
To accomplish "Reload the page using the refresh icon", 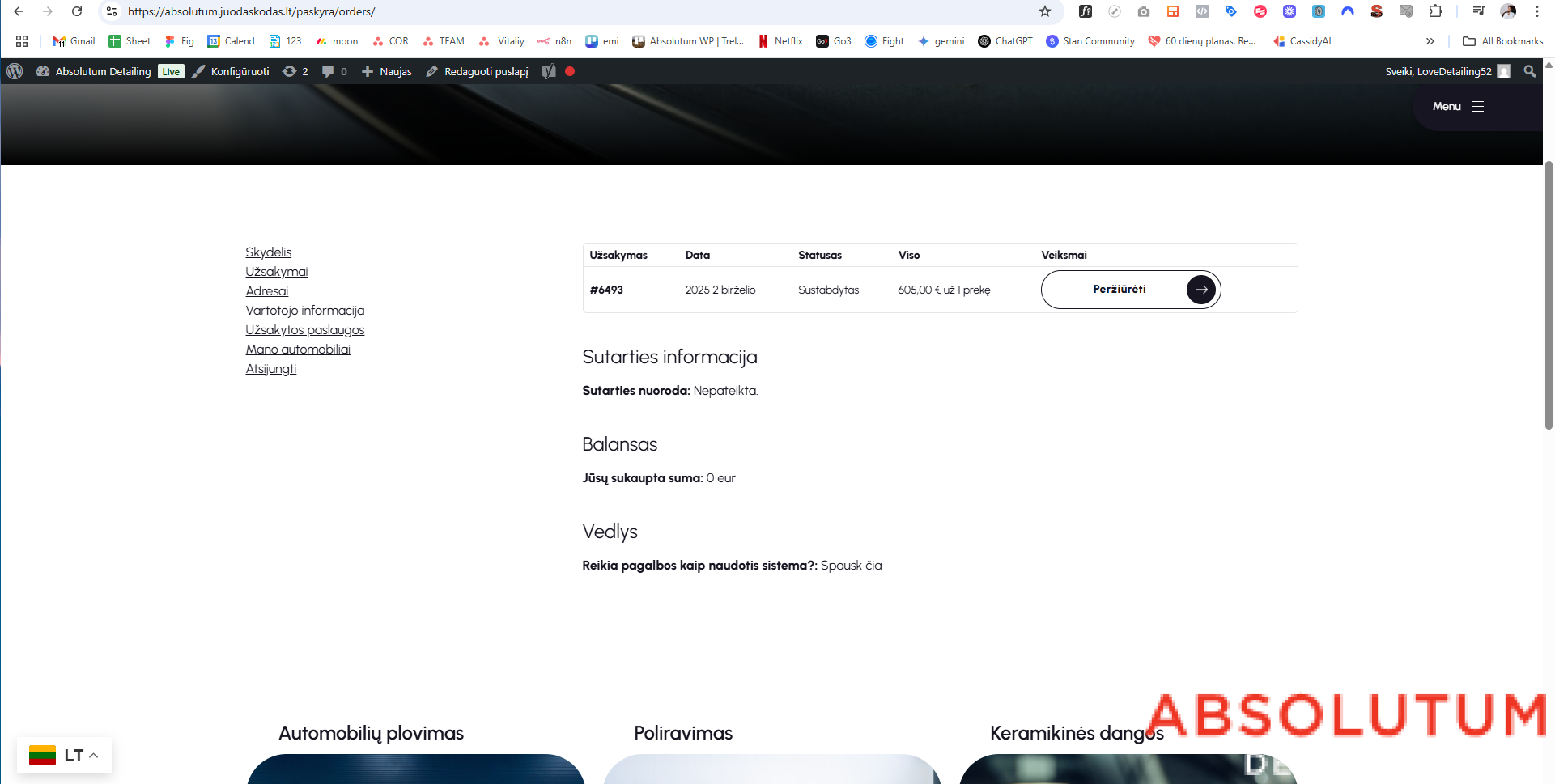I will (x=77, y=11).
